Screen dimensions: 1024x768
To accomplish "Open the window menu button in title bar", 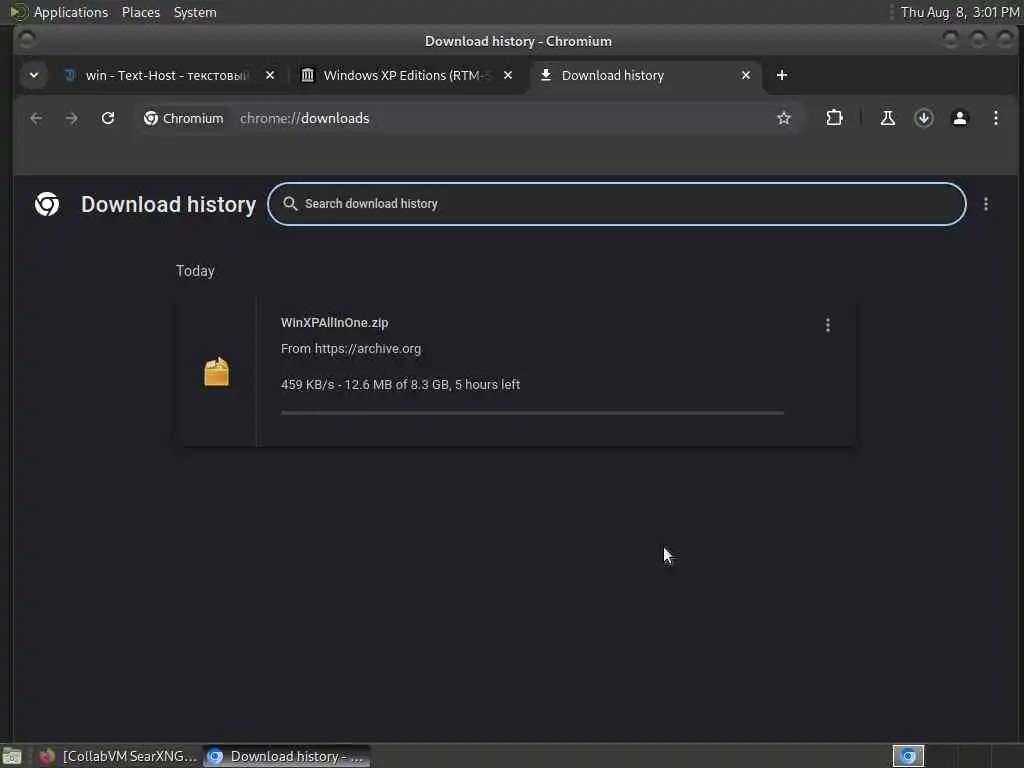I will (x=27, y=40).
